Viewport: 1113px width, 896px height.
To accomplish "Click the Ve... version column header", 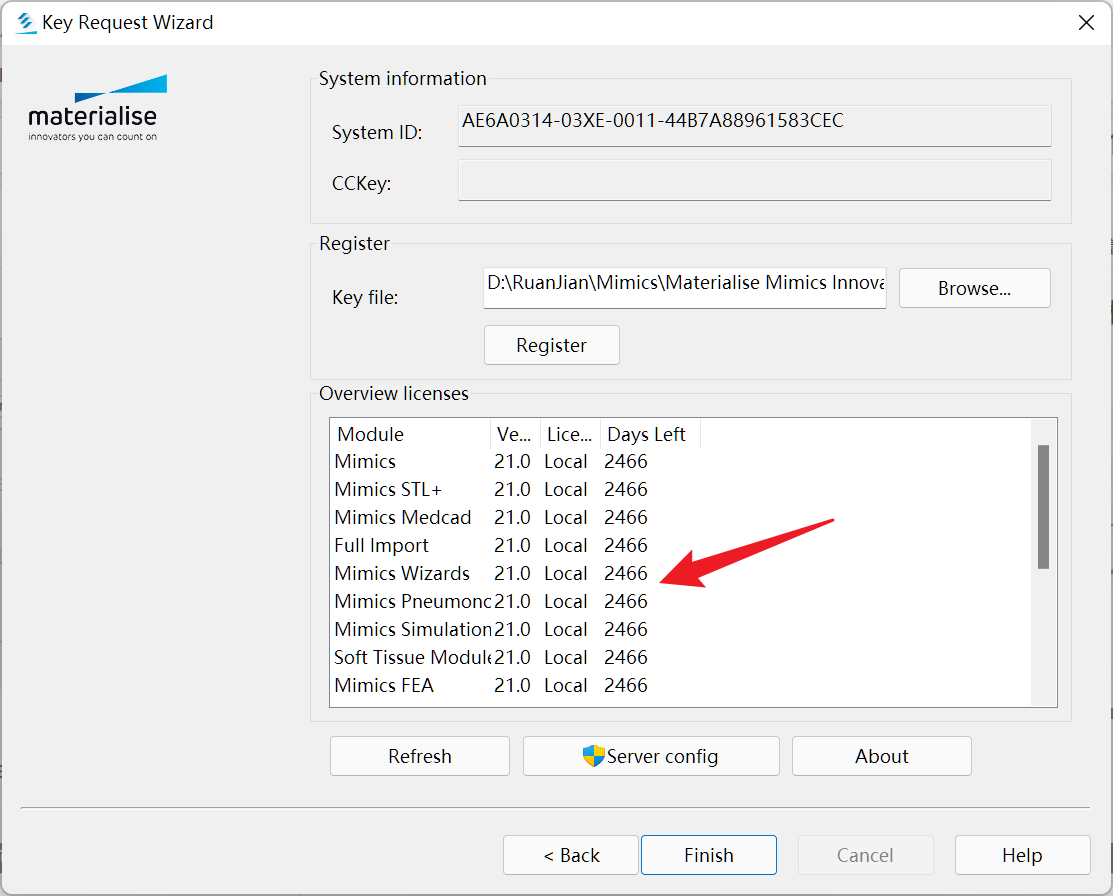I will pyautogui.click(x=515, y=434).
